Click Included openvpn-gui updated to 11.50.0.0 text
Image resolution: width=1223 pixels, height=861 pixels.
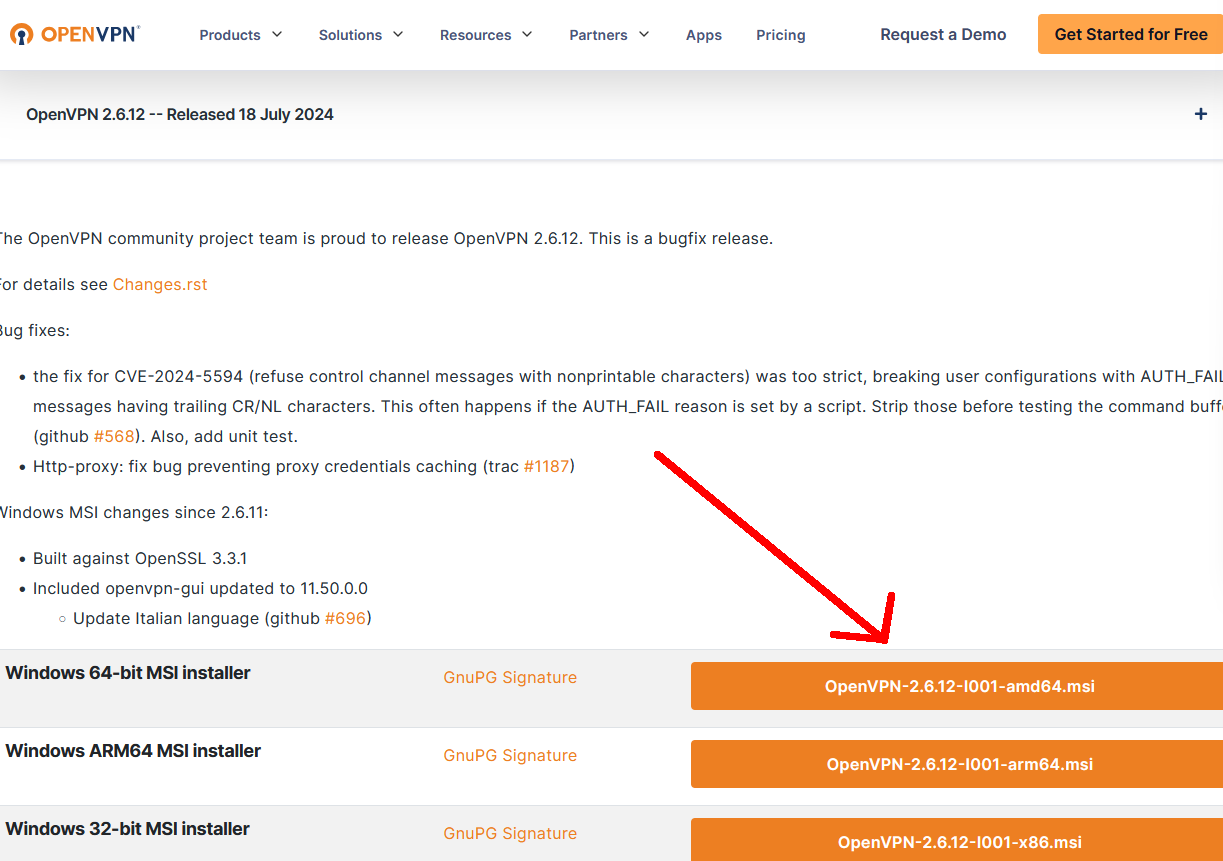tap(200, 588)
